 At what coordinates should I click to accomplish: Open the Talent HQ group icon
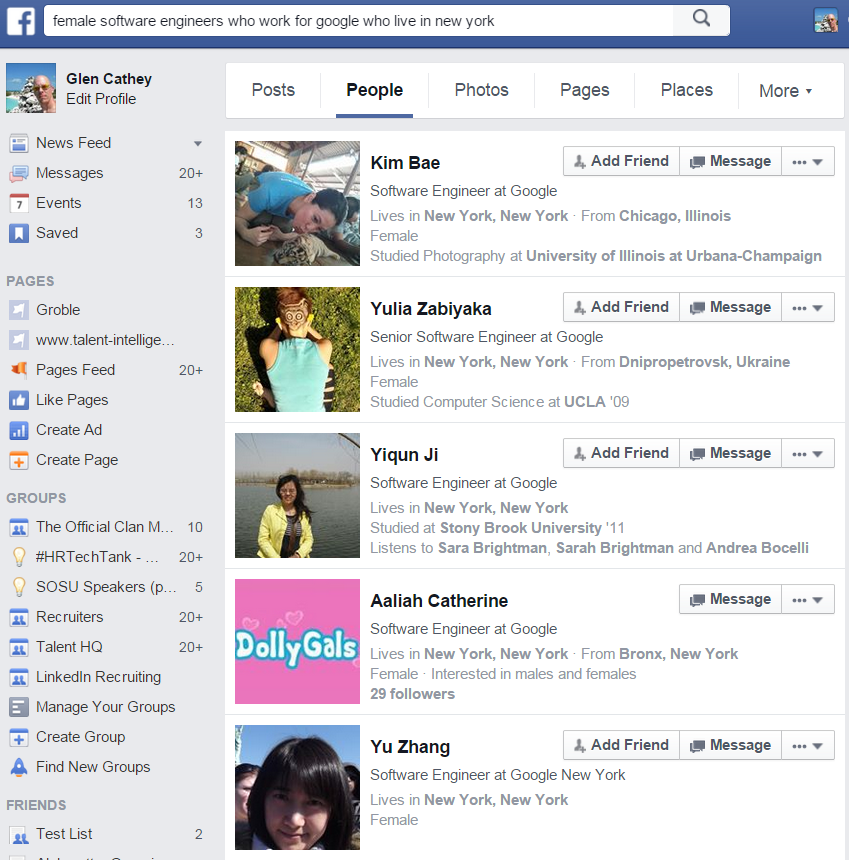click(x=19, y=648)
